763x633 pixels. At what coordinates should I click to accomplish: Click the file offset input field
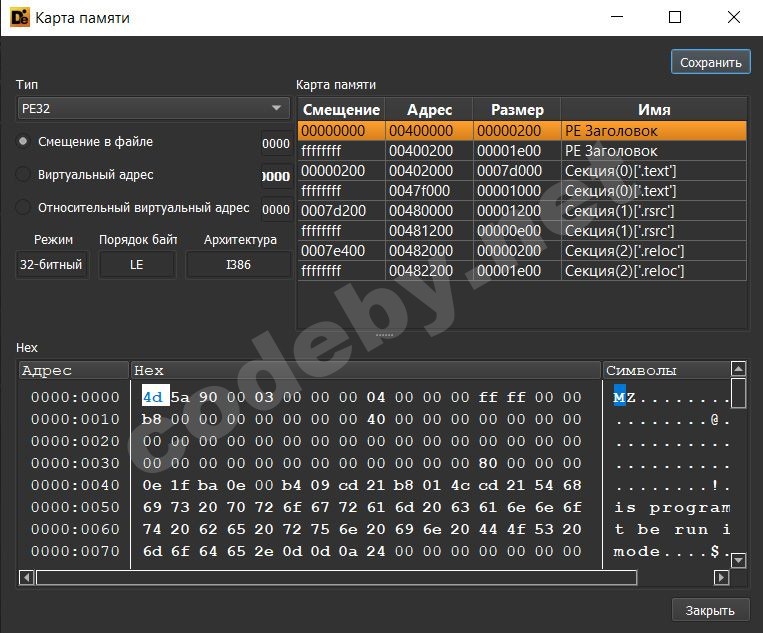(x=276, y=143)
